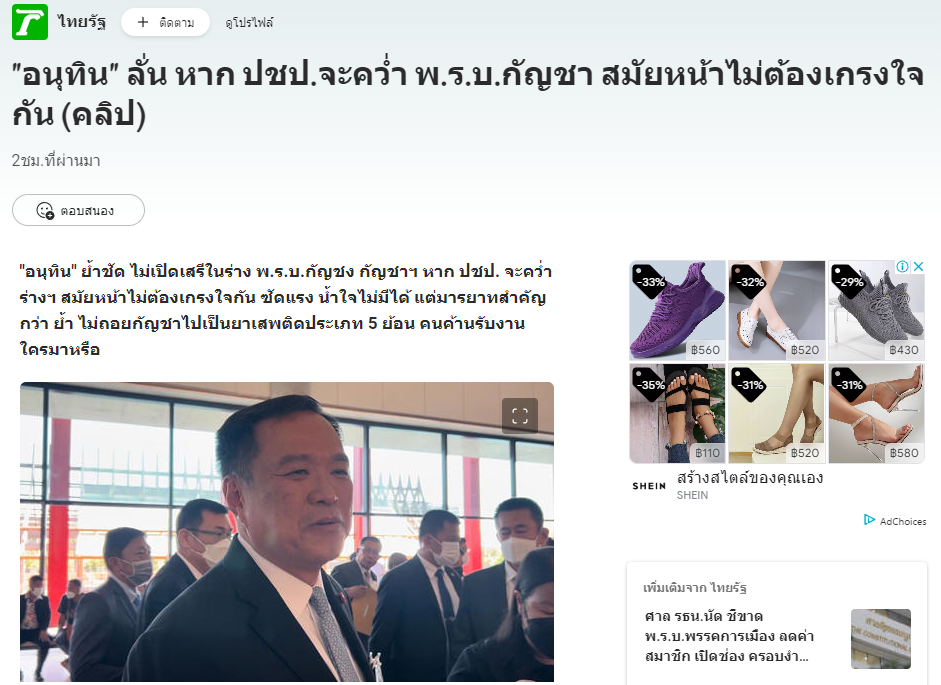Click the main article photo of Anutin
The height and width of the screenshot is (685, 941).
pos(287,531)
